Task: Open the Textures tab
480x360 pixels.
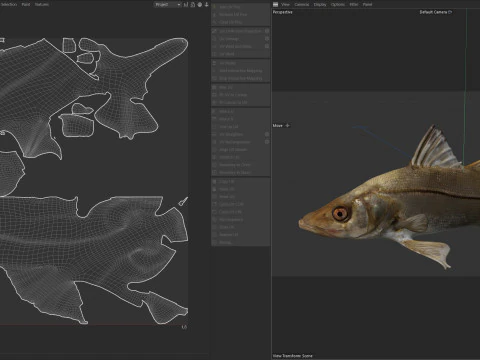Action: pyautogui.click(x=42, y=4)
